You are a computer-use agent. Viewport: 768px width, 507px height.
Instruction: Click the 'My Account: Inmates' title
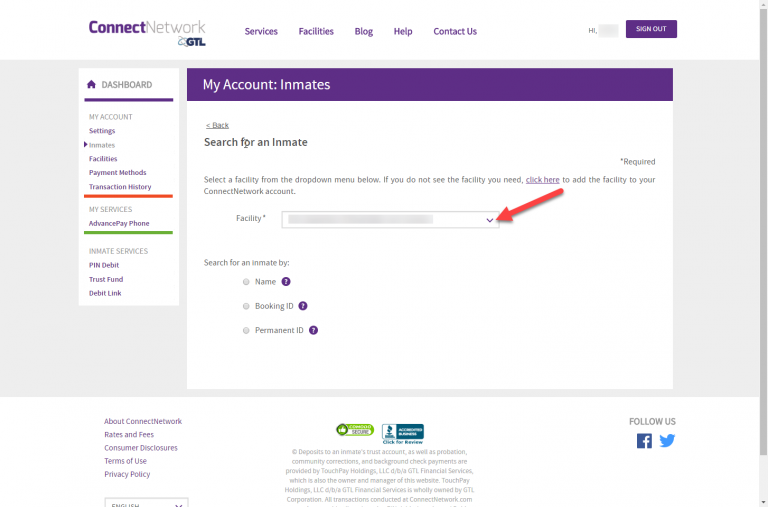[266, 85]
